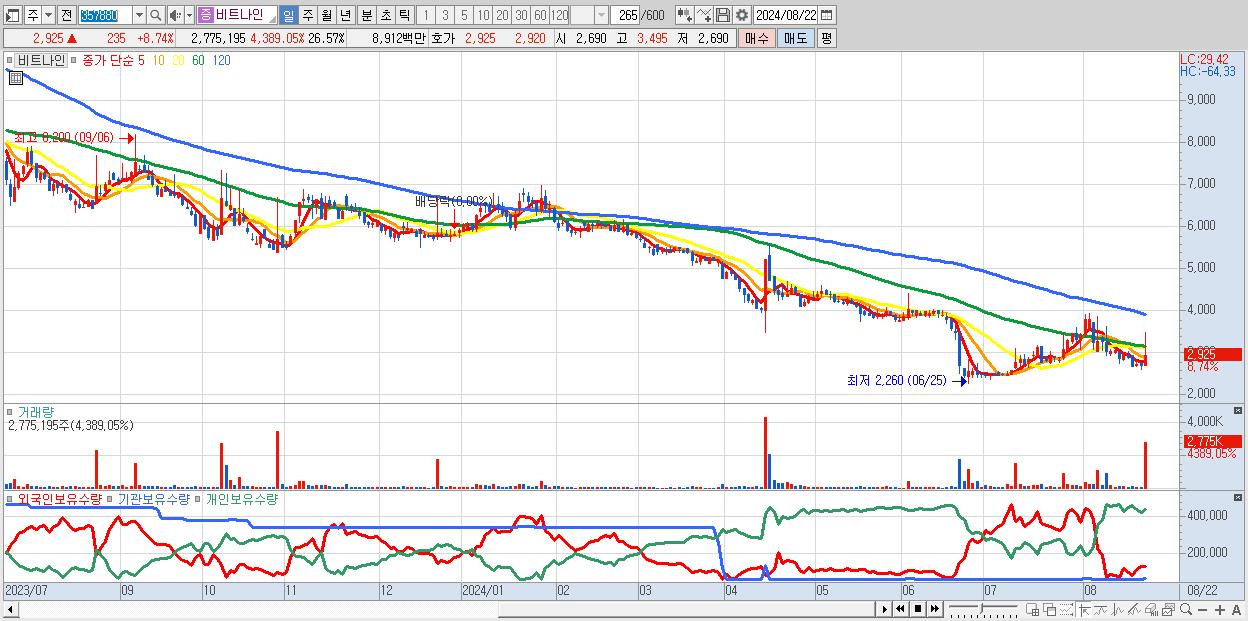The image size is (1248, 621).
Task: Edit the date field 2024/08/22
Action: pos(785,15)
